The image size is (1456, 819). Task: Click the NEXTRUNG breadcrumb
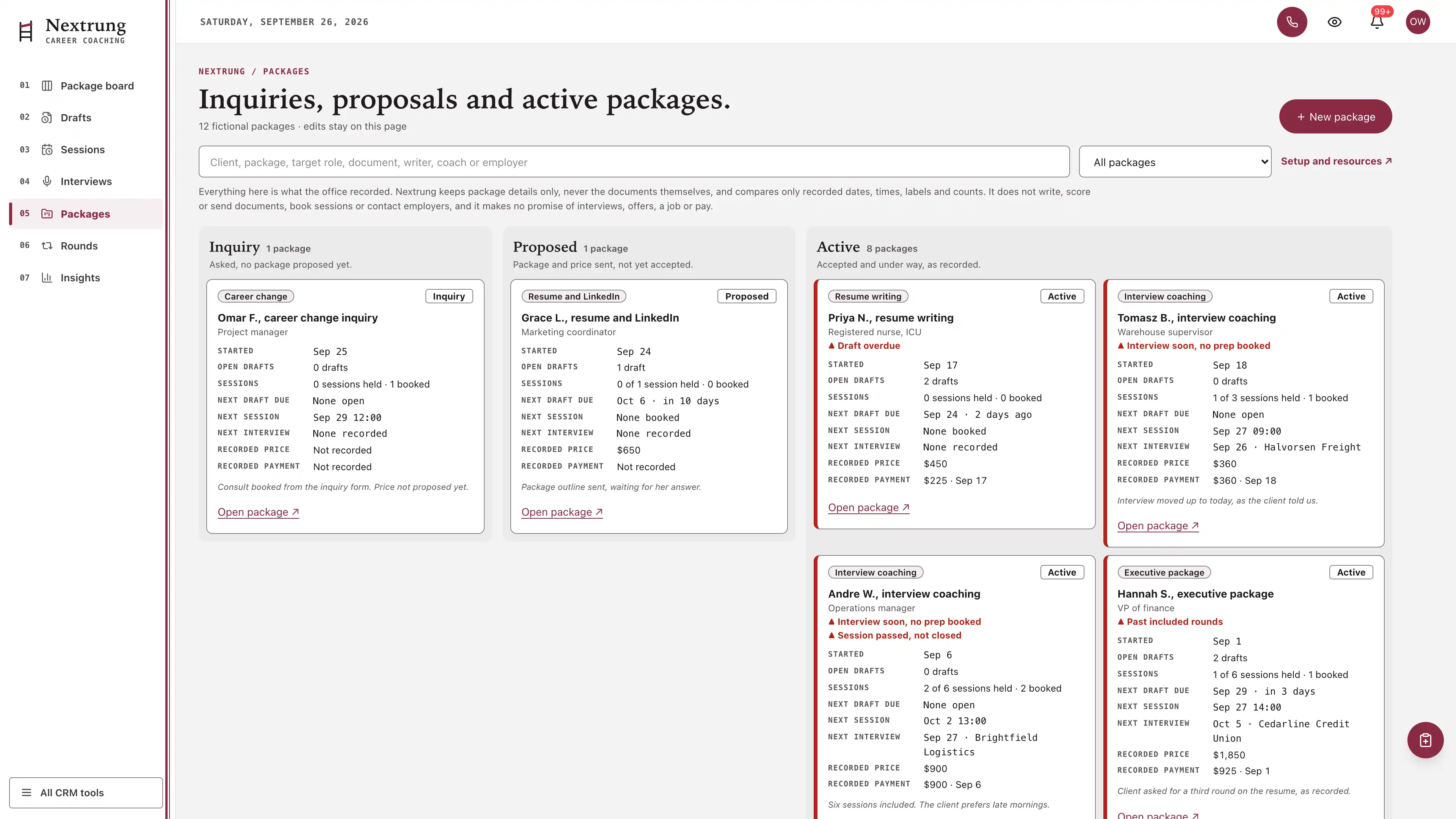(221, 71)
